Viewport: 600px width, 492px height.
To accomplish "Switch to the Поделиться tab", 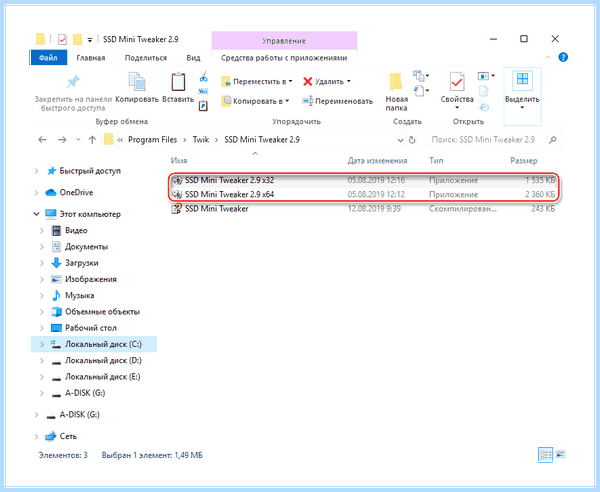I will pos(146,58).
